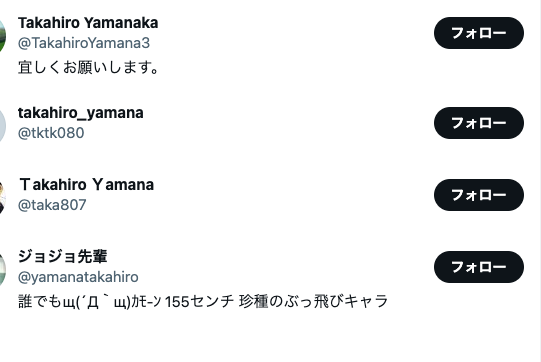
Task: Visit the @yamanatakahiro handle
Action: tap(78, 277)
